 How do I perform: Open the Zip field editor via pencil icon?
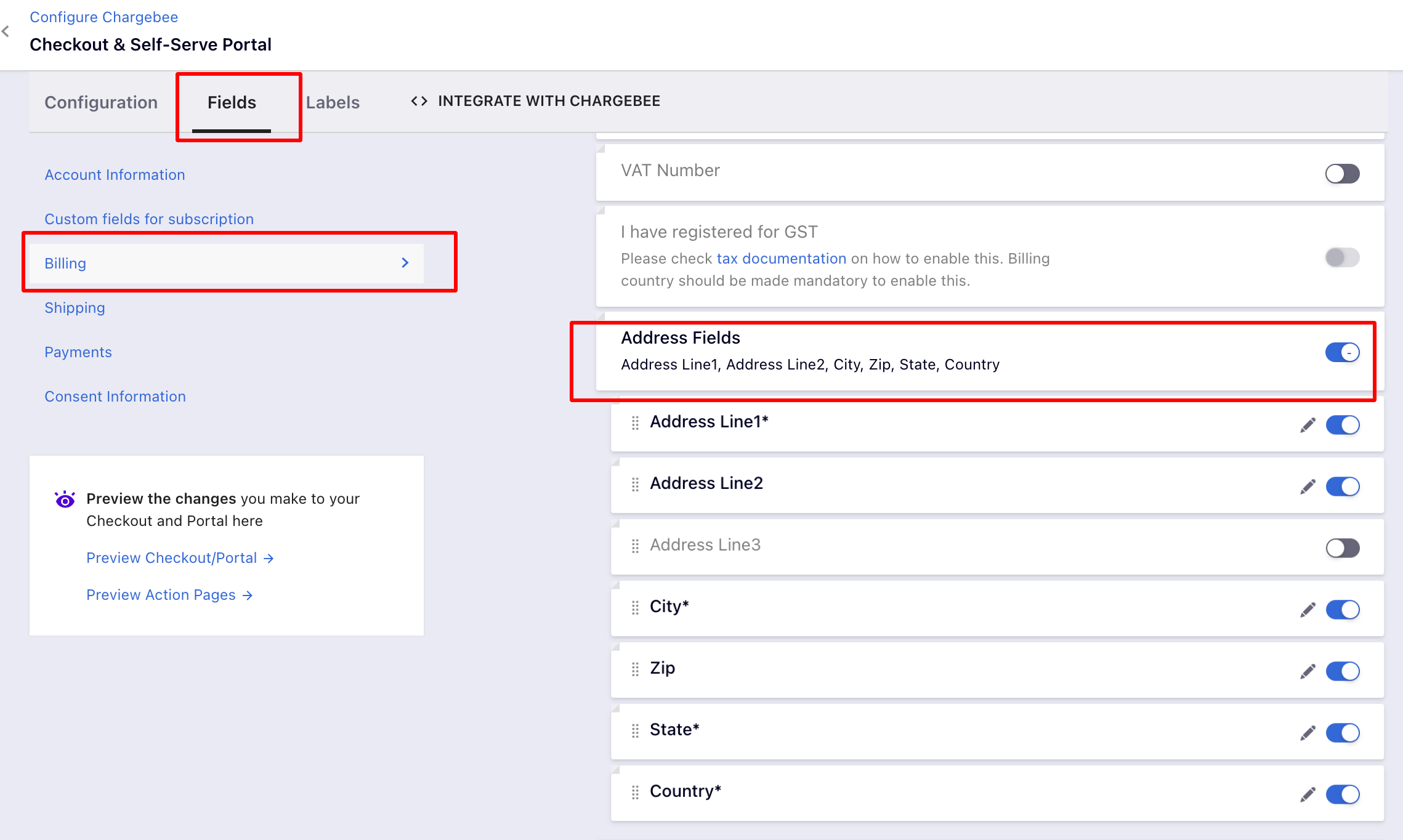click(1308, 671)
